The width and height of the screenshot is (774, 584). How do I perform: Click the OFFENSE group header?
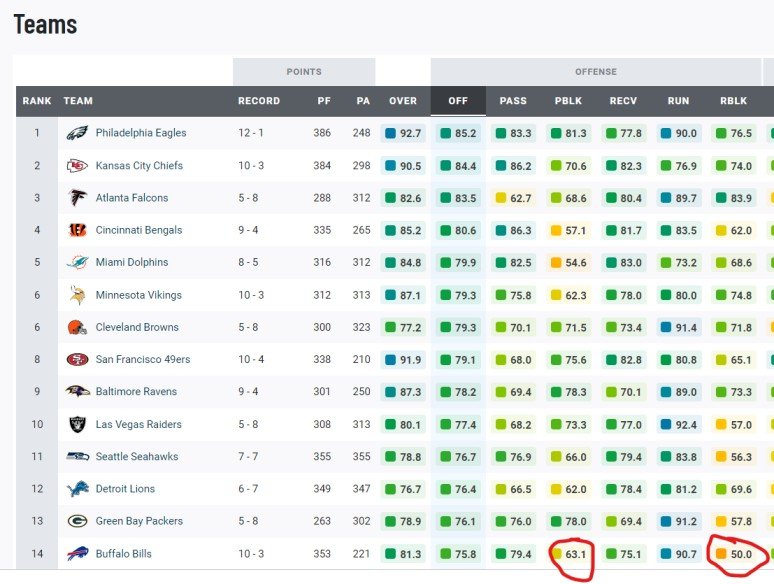point(596,72)
